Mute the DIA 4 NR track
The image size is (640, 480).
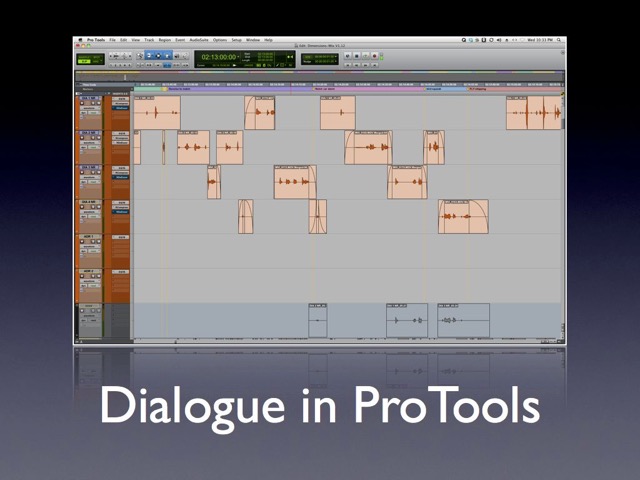98,207
